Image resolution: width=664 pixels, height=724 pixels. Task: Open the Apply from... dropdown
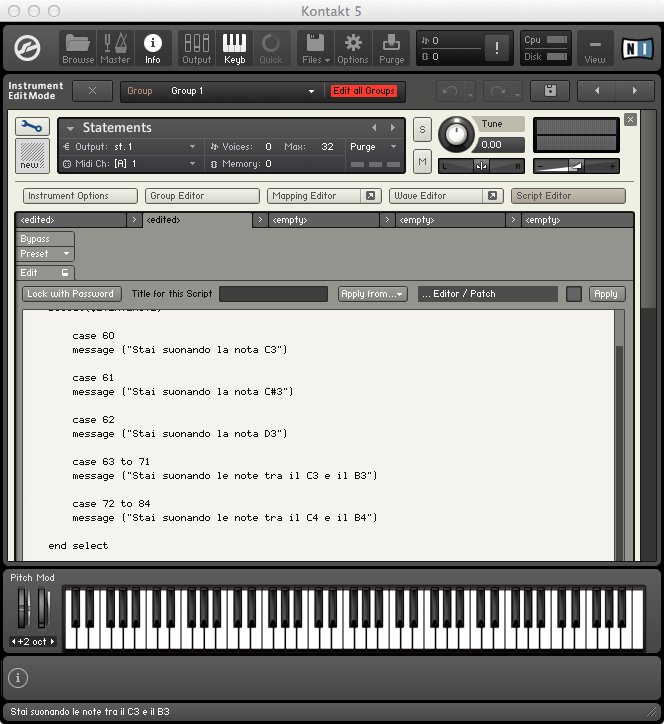[x=372, y=294]
